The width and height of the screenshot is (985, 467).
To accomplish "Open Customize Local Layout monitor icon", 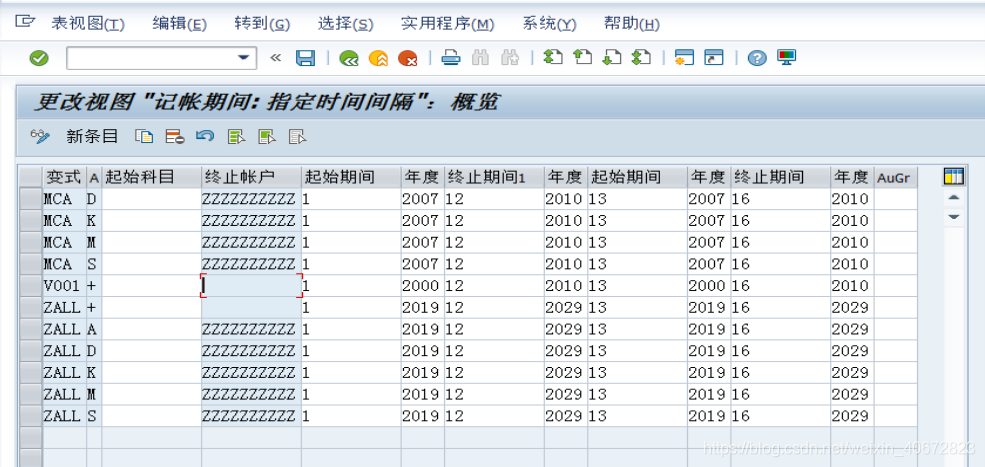I will tap(786, 58).
